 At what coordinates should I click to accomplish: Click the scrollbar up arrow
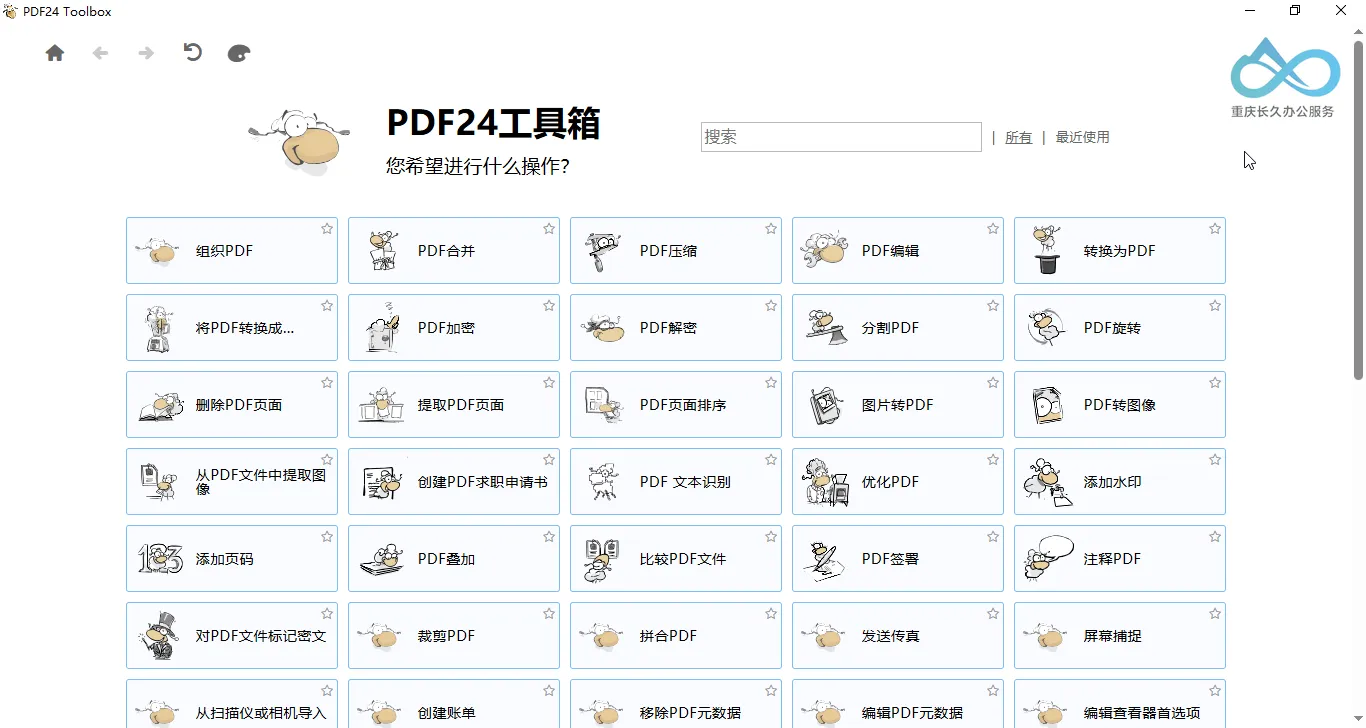point(1358,32)
